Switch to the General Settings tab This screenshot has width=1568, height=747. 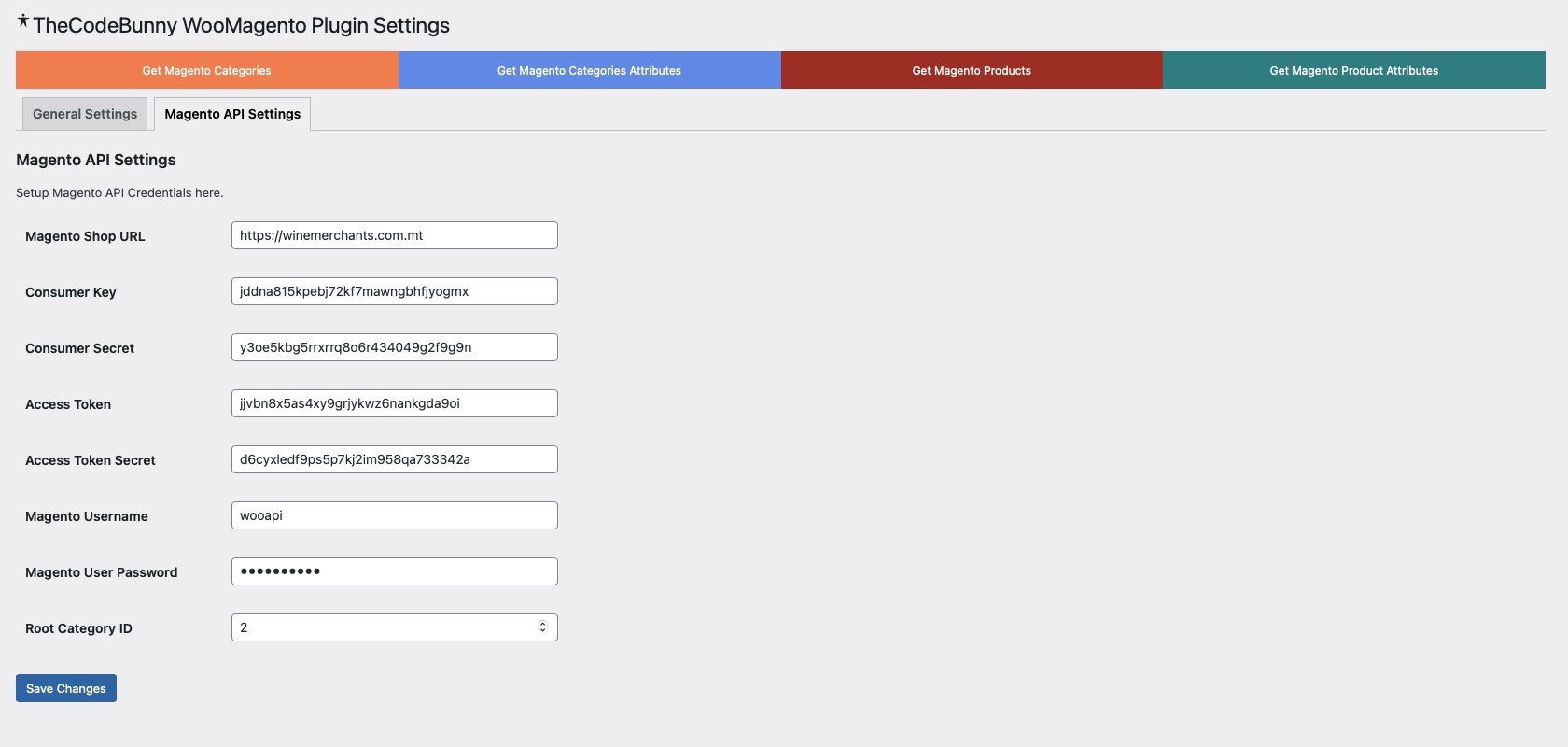85,114
